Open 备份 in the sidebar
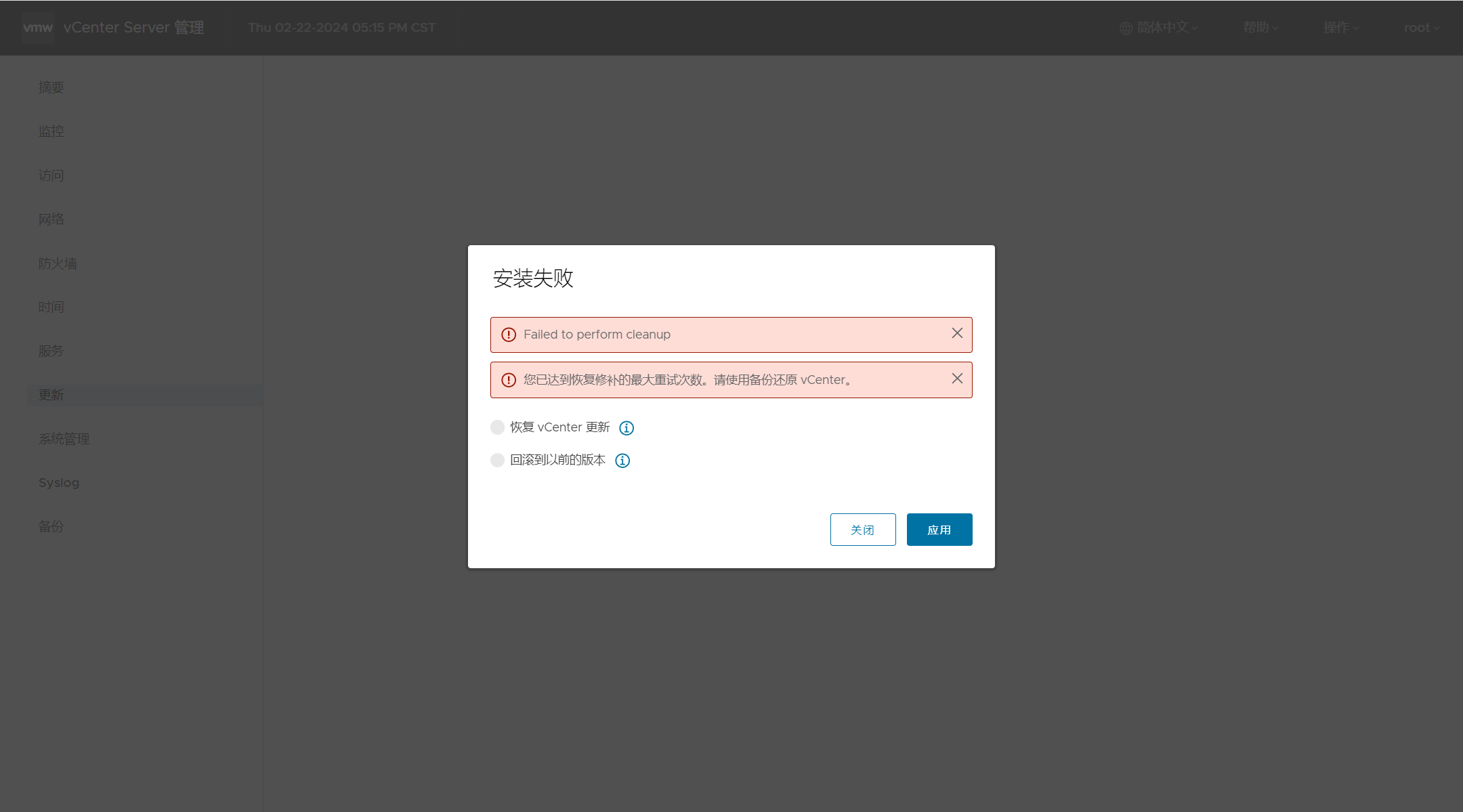Image resolution: width=1463 pixels, height=812 pixels. coord(51,526)
